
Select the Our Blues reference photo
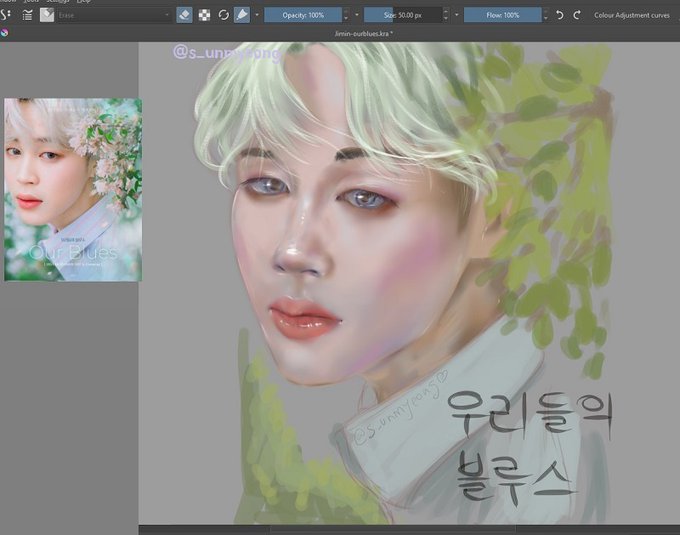click(73, 189)
